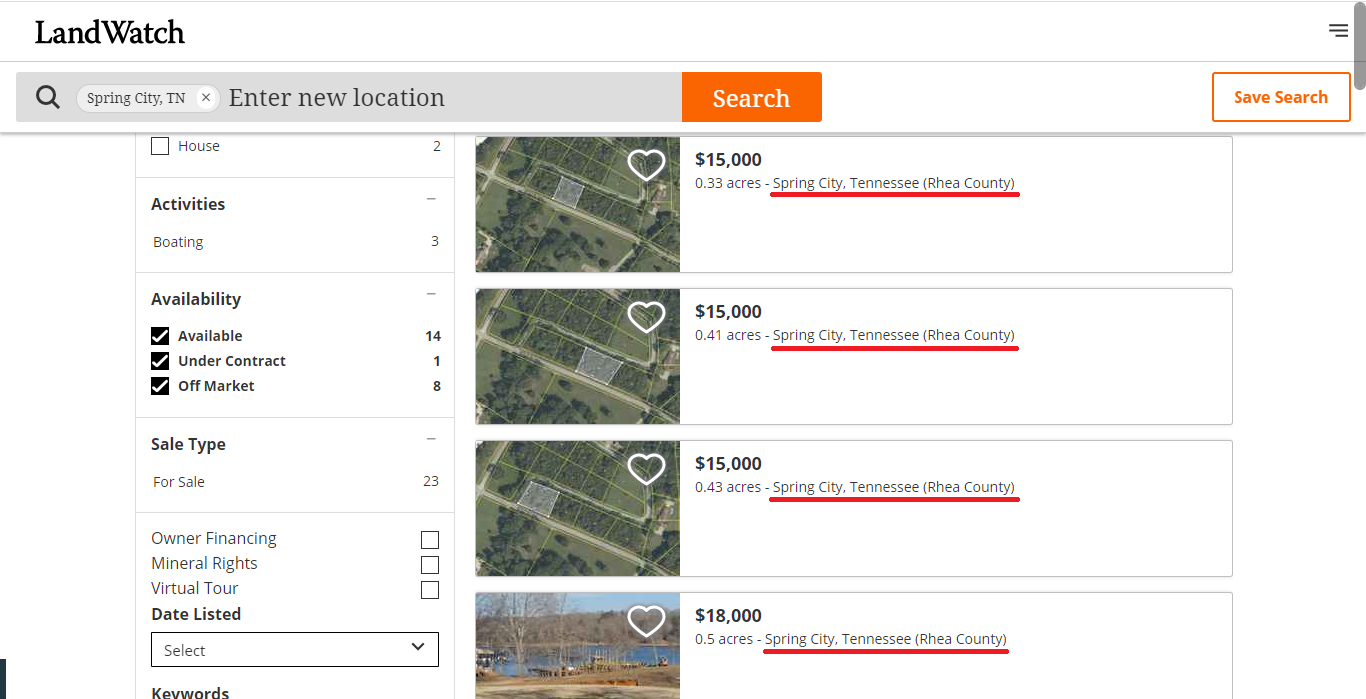The image size is (1366, 699).
Task: Click the magnifying glass search icon
Action: (x=47, y=96)
